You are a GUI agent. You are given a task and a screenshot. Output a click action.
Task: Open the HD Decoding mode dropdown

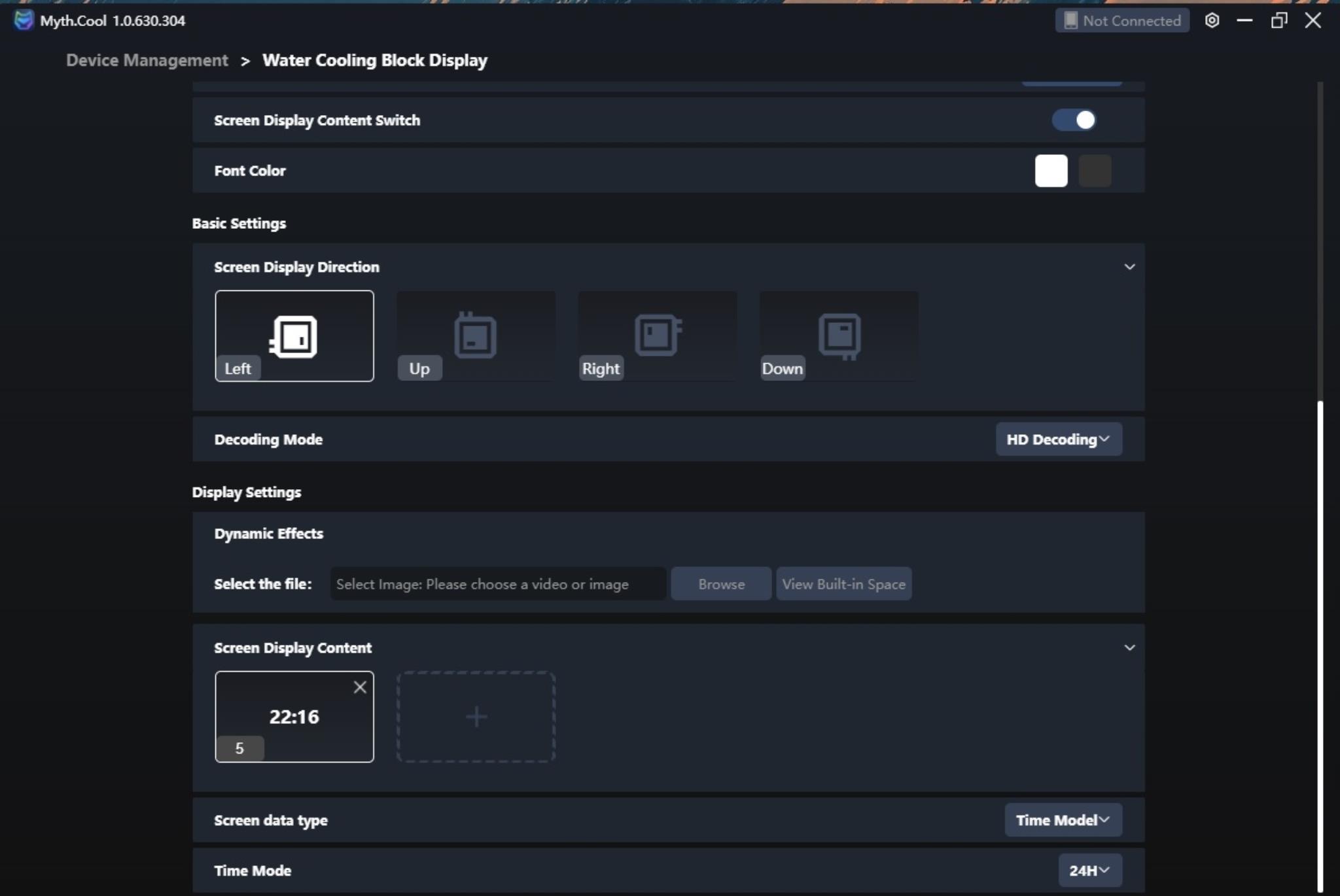pyautogui.click(x=1058, y=439)
